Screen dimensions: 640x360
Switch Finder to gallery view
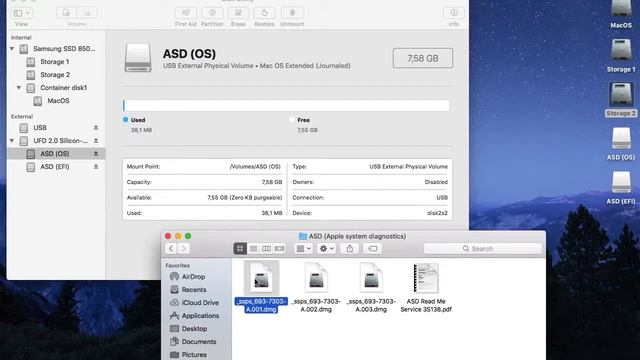click(279, 249)
